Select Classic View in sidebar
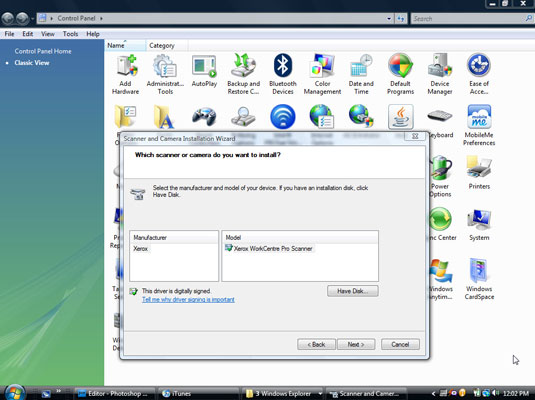Screen dimensions: 535x400 coord(32,63)
